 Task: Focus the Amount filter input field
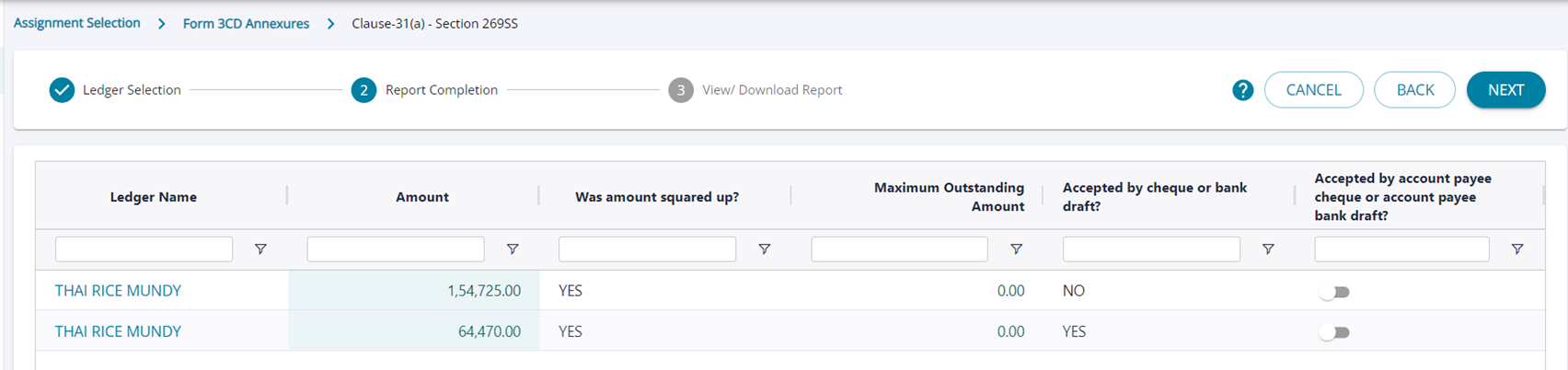[x=396, y=249]
